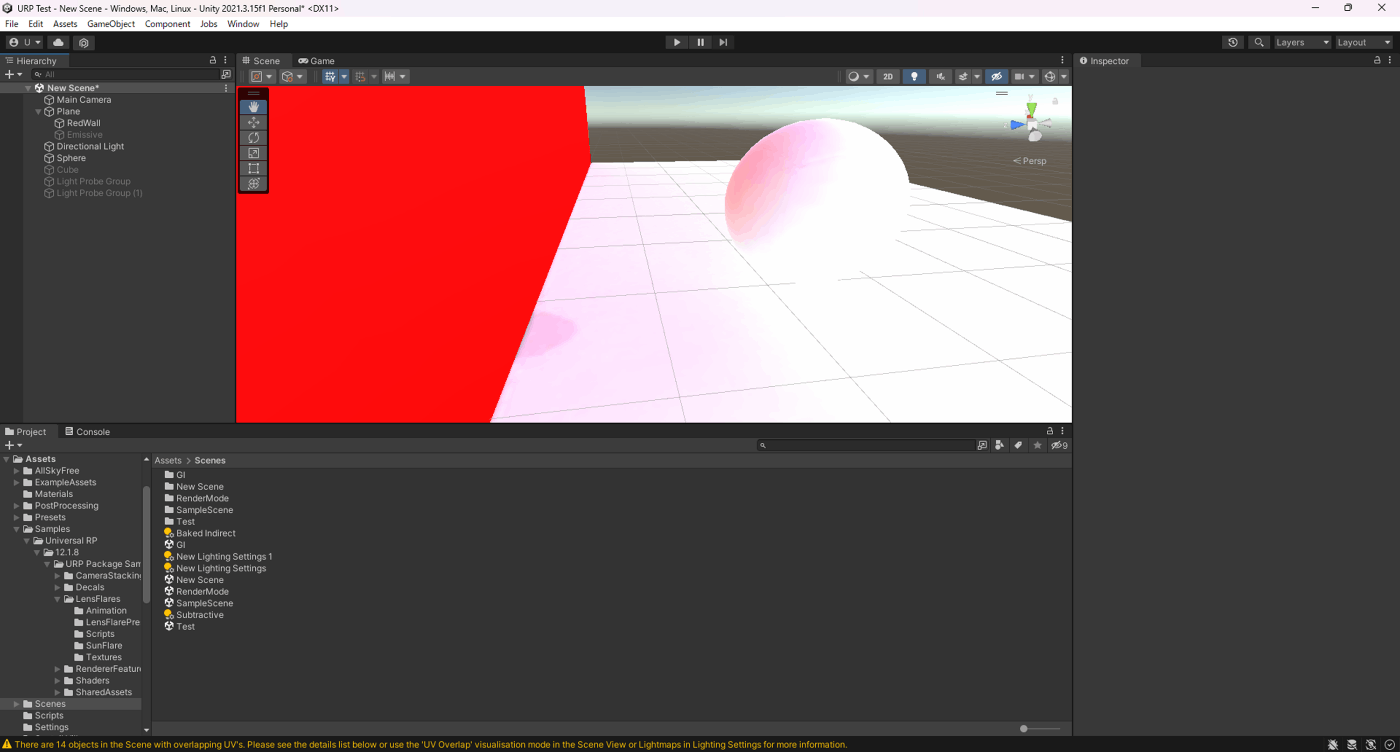Click Search by Type icon in Project
The height and width of the screenshot is (752, 1400).
[999, 445]
